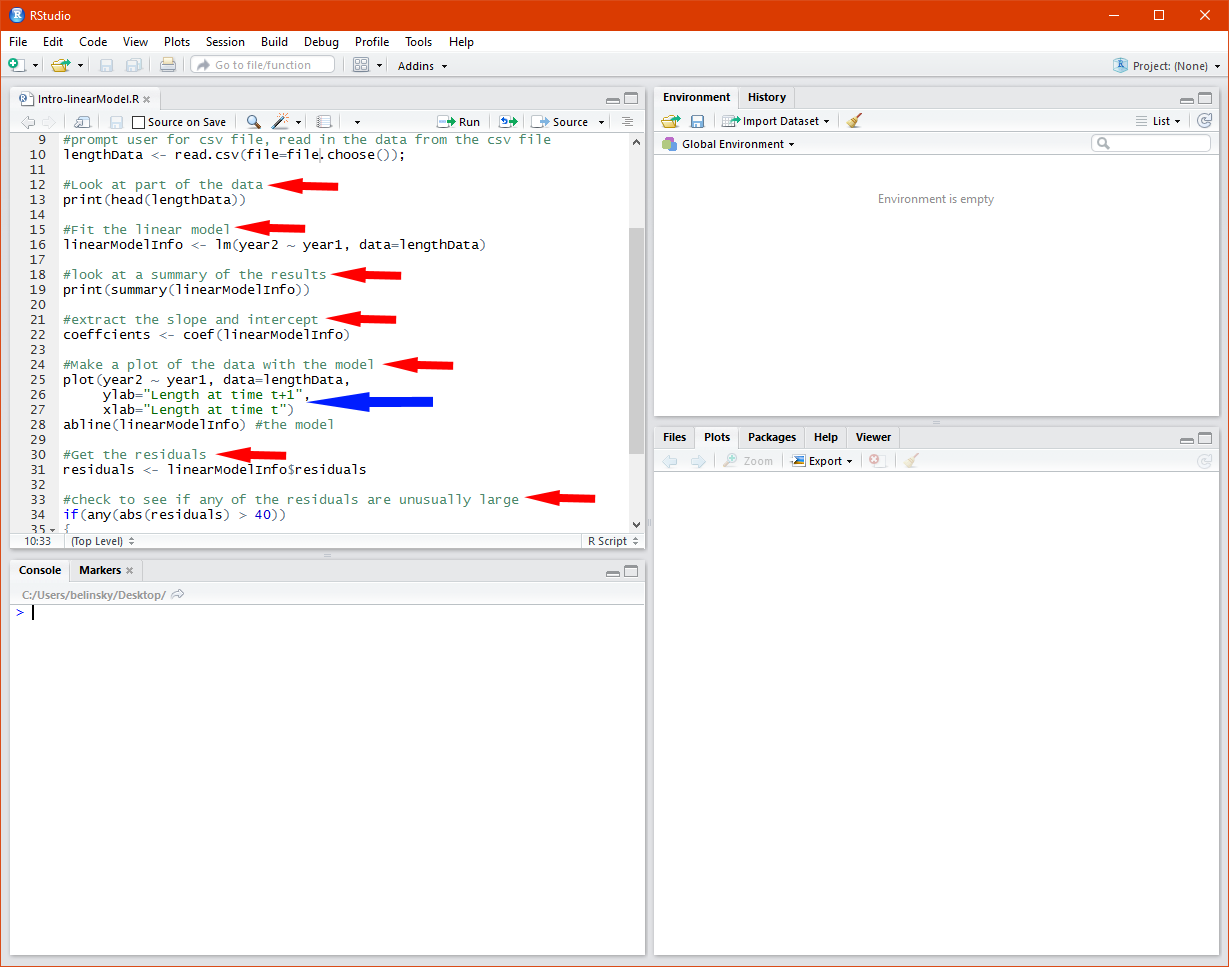Clear environment objects with the broom icon

pos(853,121)
